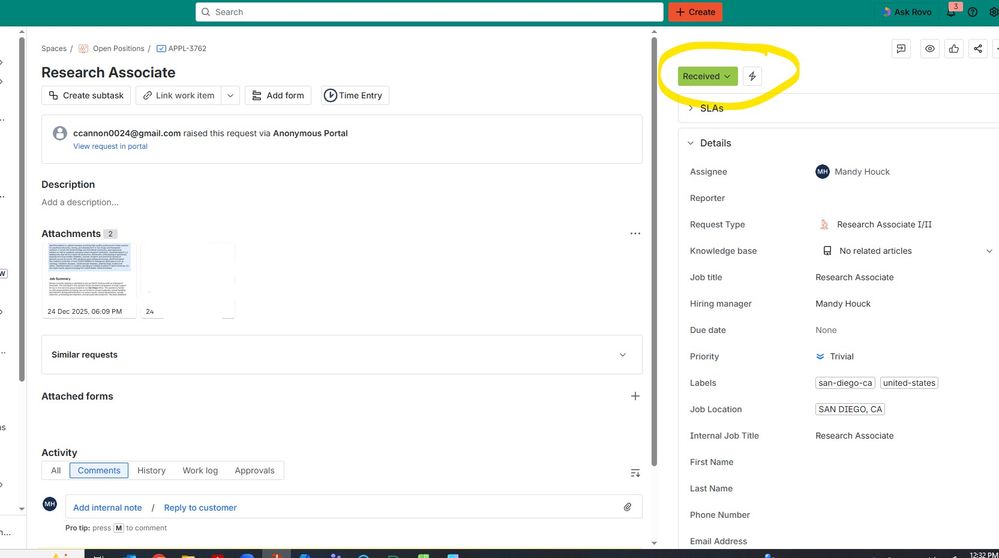Click Due date value None
This screenshot has width=999, height=558.
826,331
